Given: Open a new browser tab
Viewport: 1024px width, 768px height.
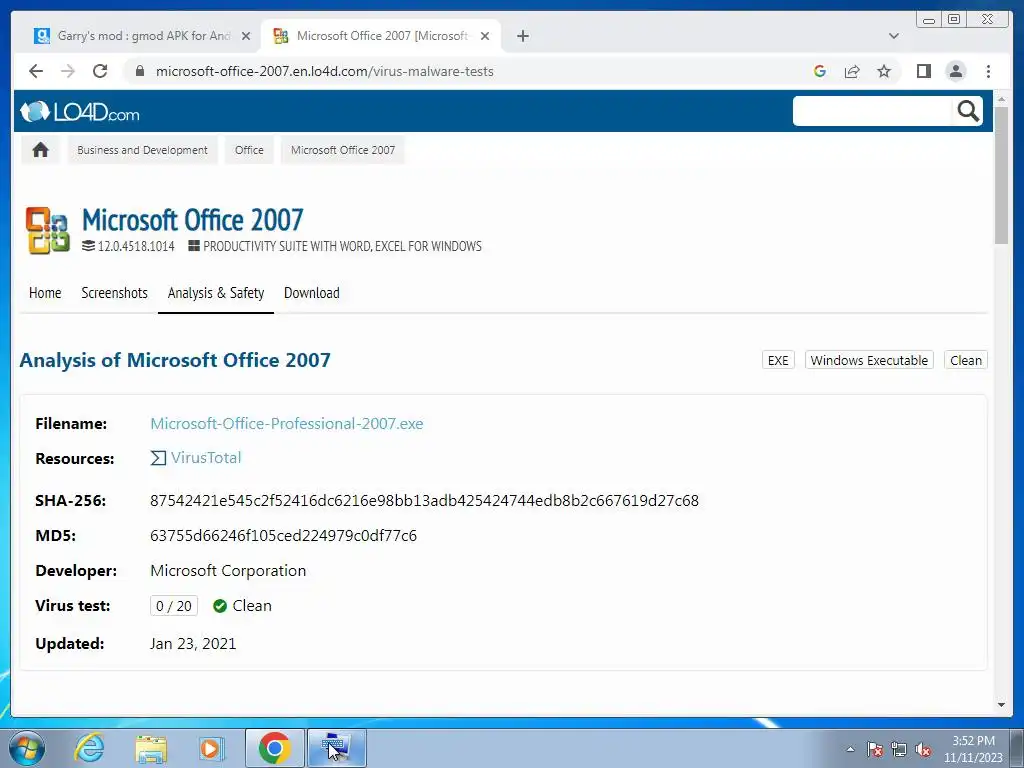Looking at the screenshot, I should point(522,36).
